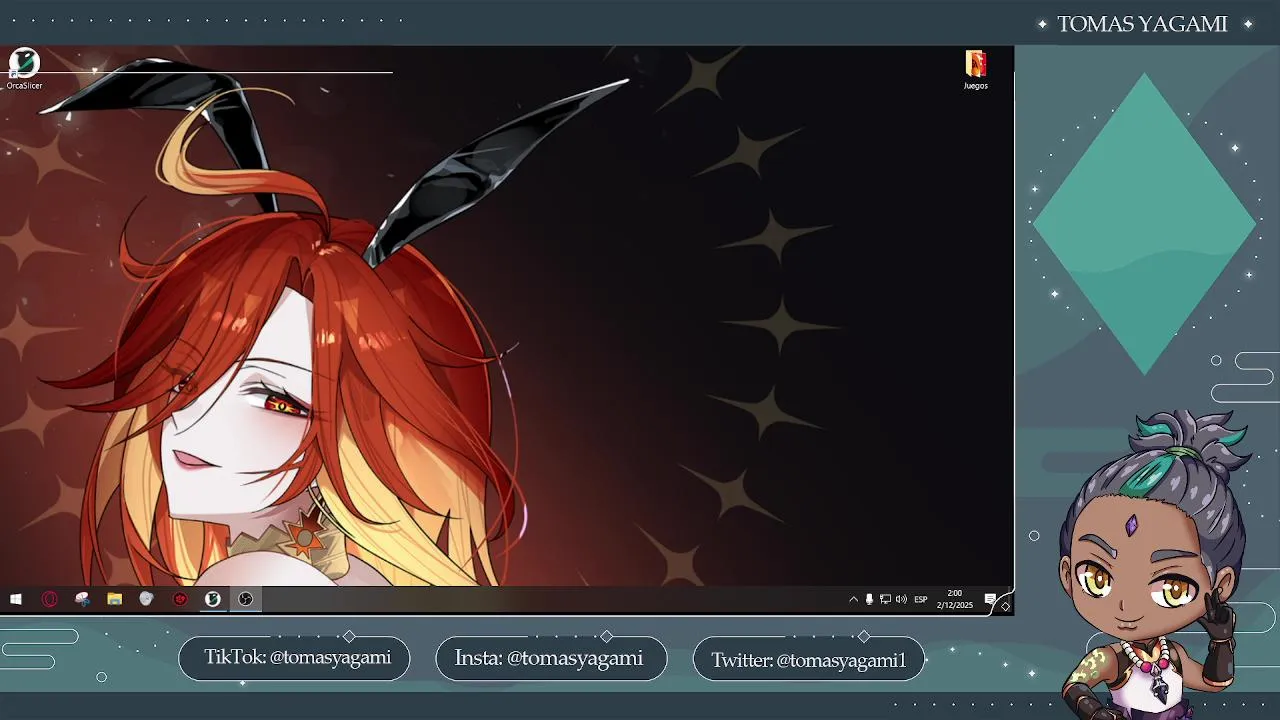
Task: Open the volume control tray icon
Action: (901, 599)
